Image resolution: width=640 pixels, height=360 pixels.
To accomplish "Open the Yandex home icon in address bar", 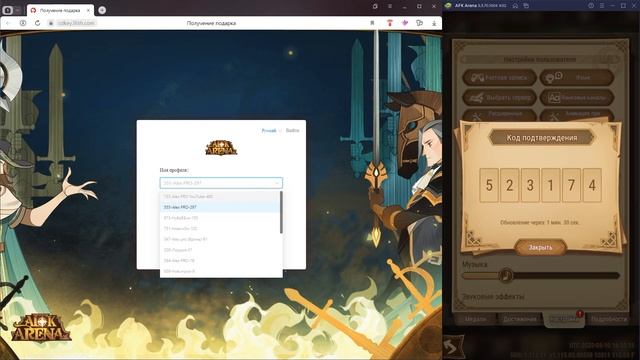I will coord(23,23).
